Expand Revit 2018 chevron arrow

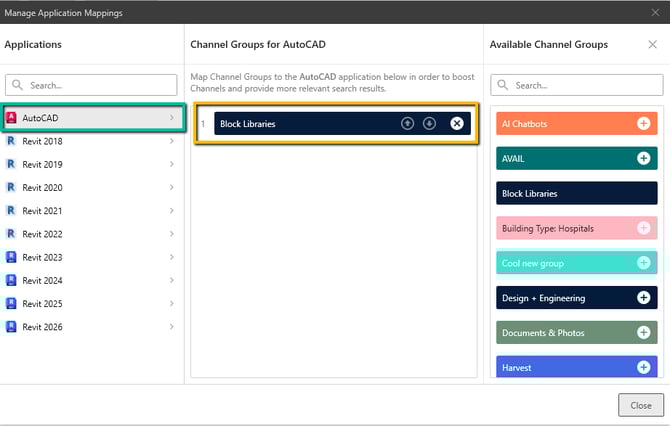coord(172,142)
